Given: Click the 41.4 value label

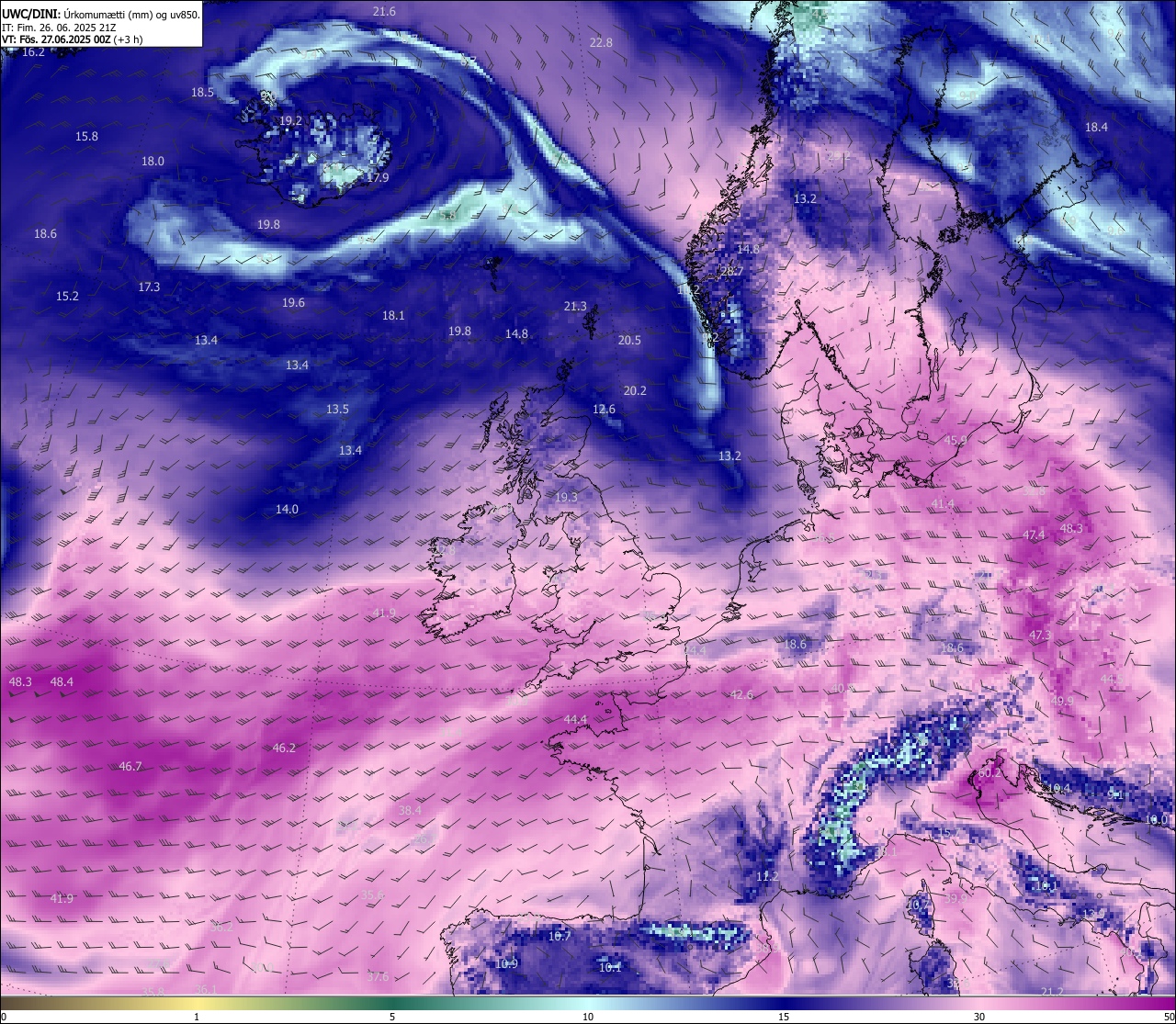Looking at the screenshot, I should [x=943, y=503].
